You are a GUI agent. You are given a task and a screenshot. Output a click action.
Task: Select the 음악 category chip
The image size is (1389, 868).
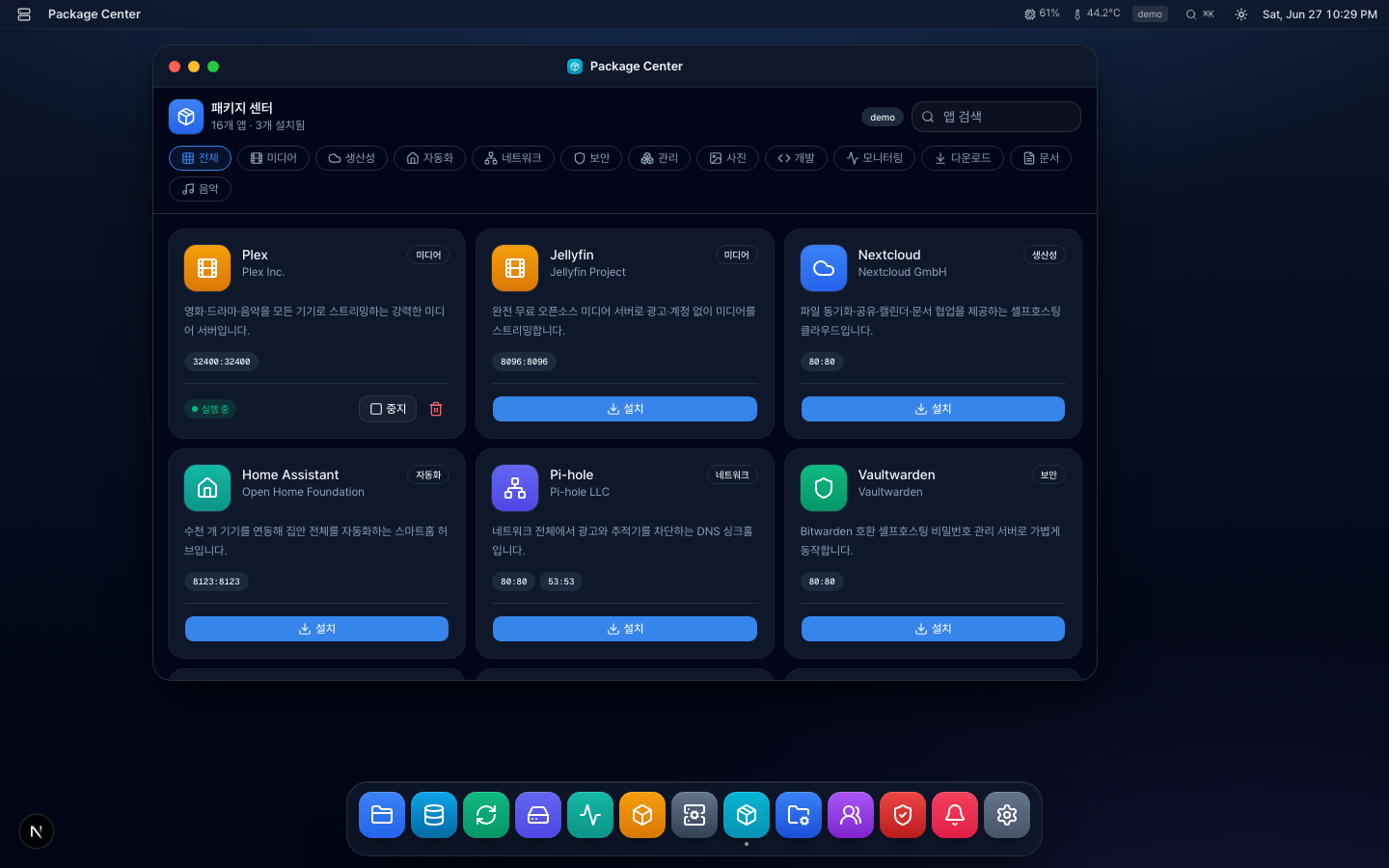click(x=200, y=189)
